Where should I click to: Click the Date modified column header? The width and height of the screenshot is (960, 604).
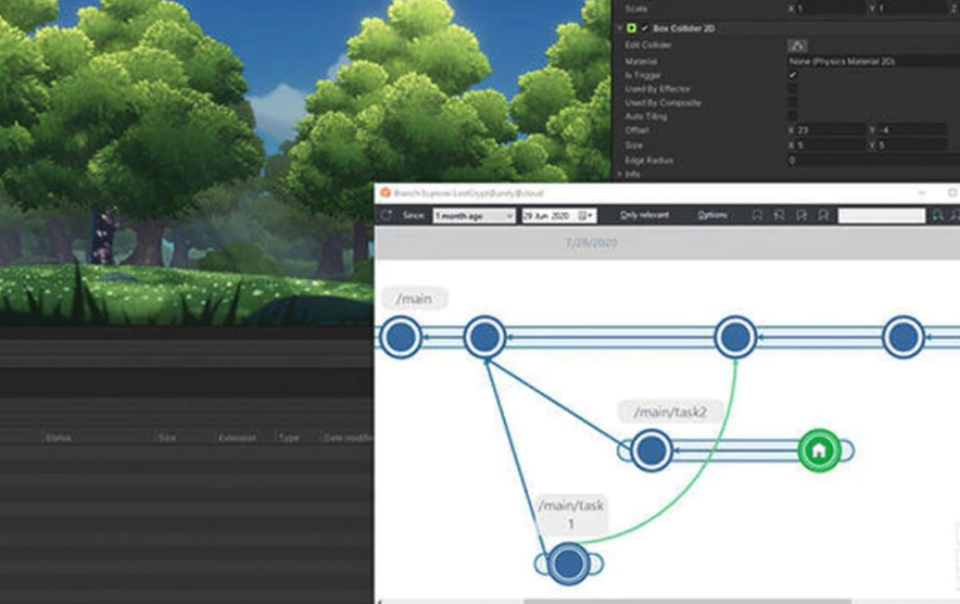click(x=347, y=438)
